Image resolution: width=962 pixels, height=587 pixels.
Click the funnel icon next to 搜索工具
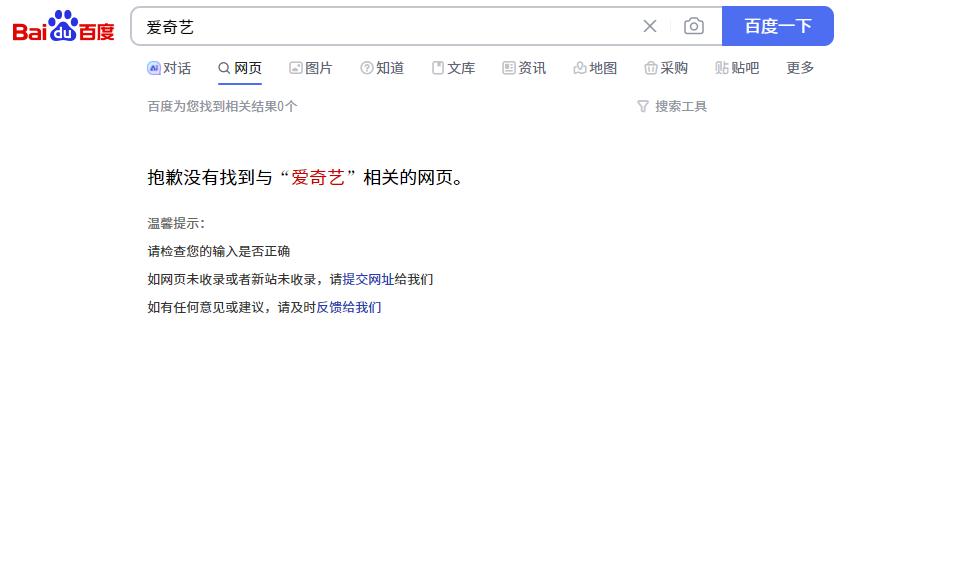pyautogui.click(x=641, y=106)
